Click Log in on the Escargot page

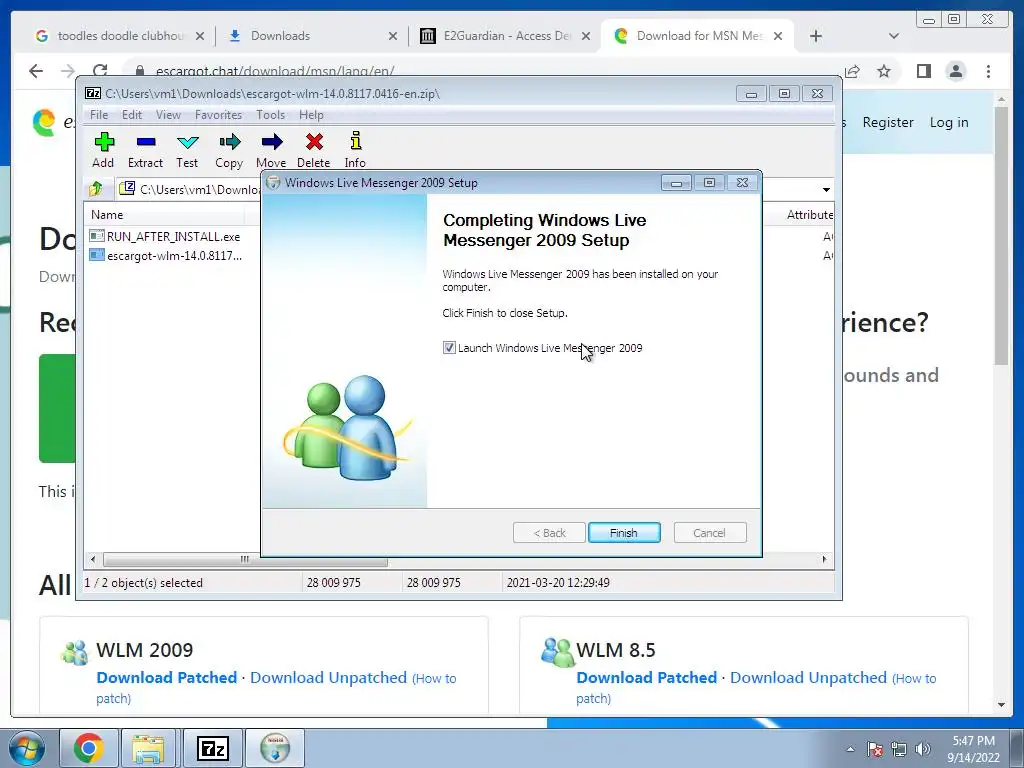pos(949,122)
